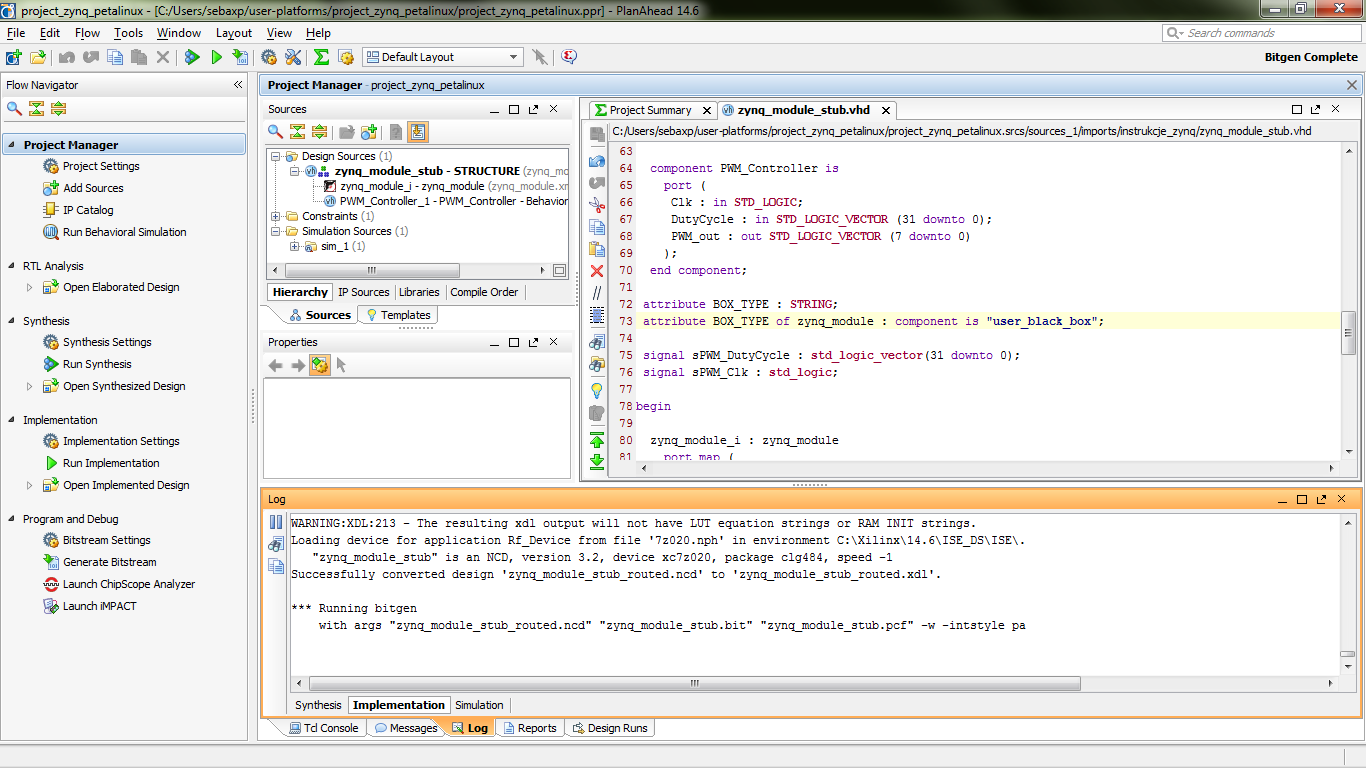
Task: Click the copy icon in Log panel
Action: 275,566
